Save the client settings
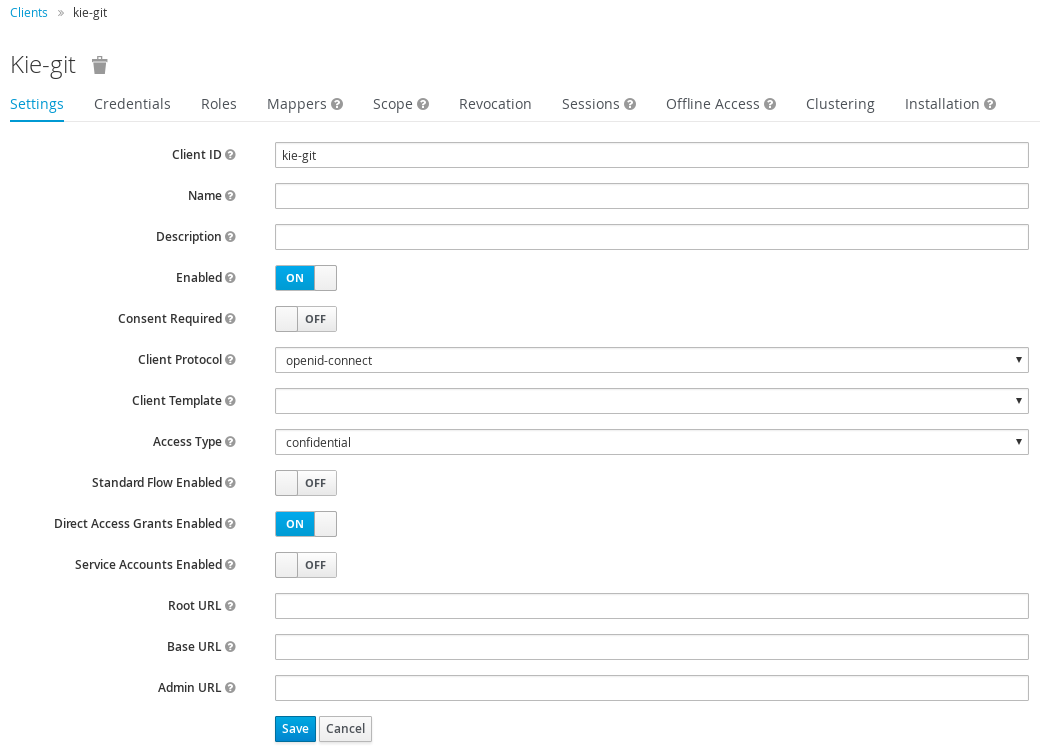Screen dimensions: 1040x751 (x=295, y=729)
